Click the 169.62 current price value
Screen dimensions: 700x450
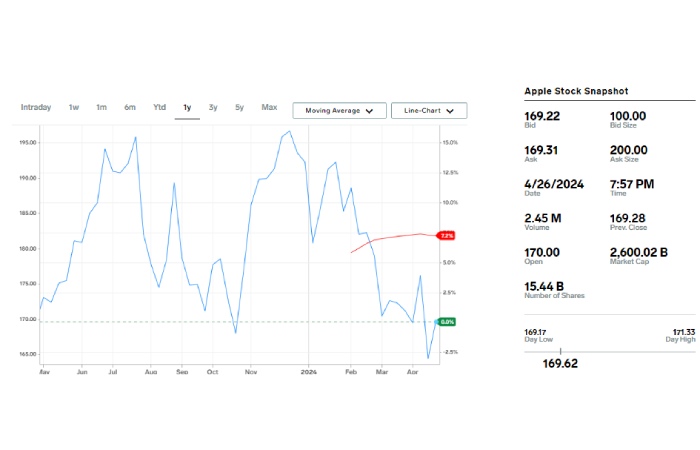(560, 363)
